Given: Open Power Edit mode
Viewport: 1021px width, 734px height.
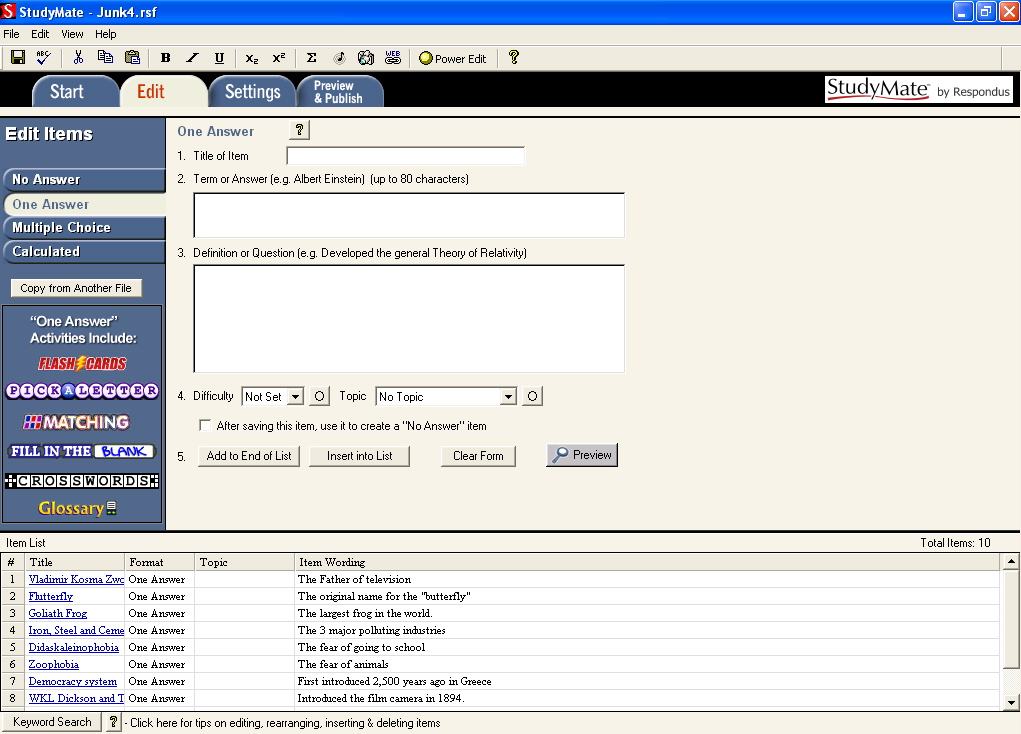Looking at the screenshot, I should coord(453,59).
